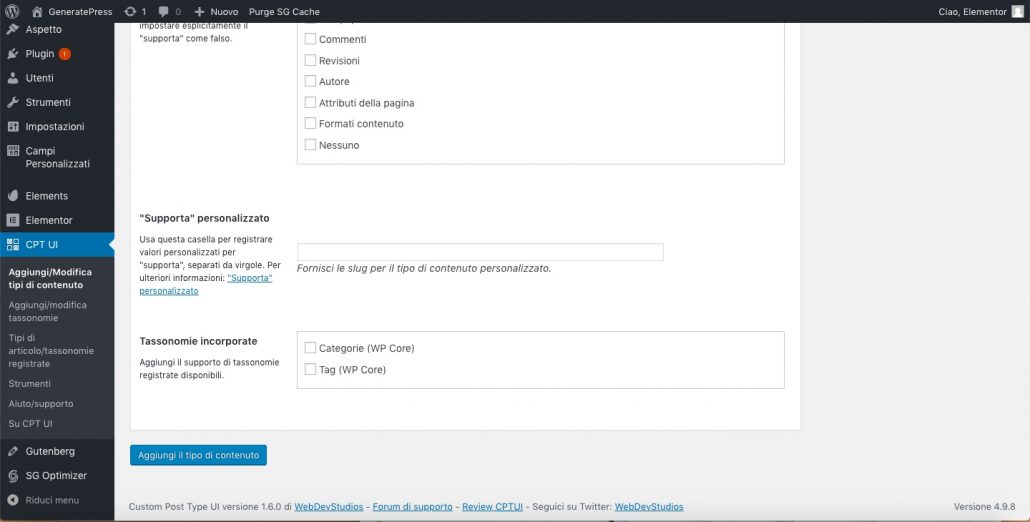Image resolution: width=1030 pixels, height=522 pixels.
Task: Check the Categorie (WP Core) box
Action: pyautogui.click(x=310, y=348)
